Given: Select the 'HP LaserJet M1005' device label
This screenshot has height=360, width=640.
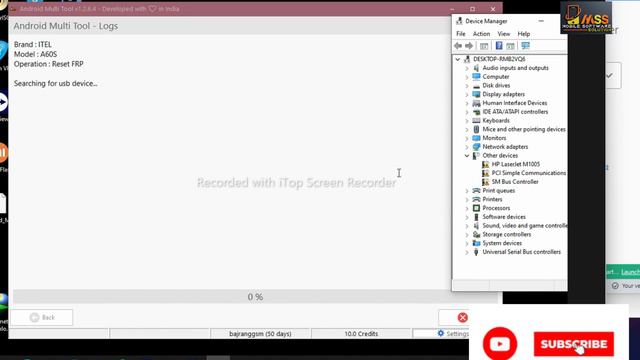Looking at the screenshot, I should coord(516,164).
